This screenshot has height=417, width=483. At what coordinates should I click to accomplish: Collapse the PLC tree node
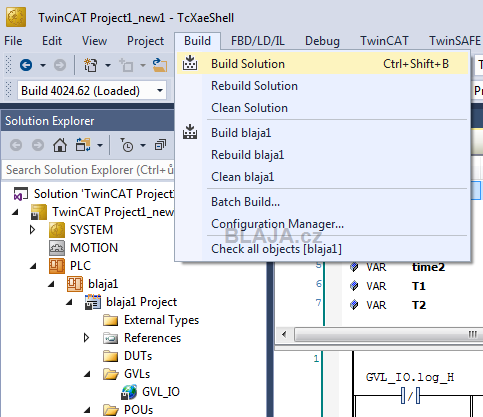pyautogui.click(x=33, y=266)
